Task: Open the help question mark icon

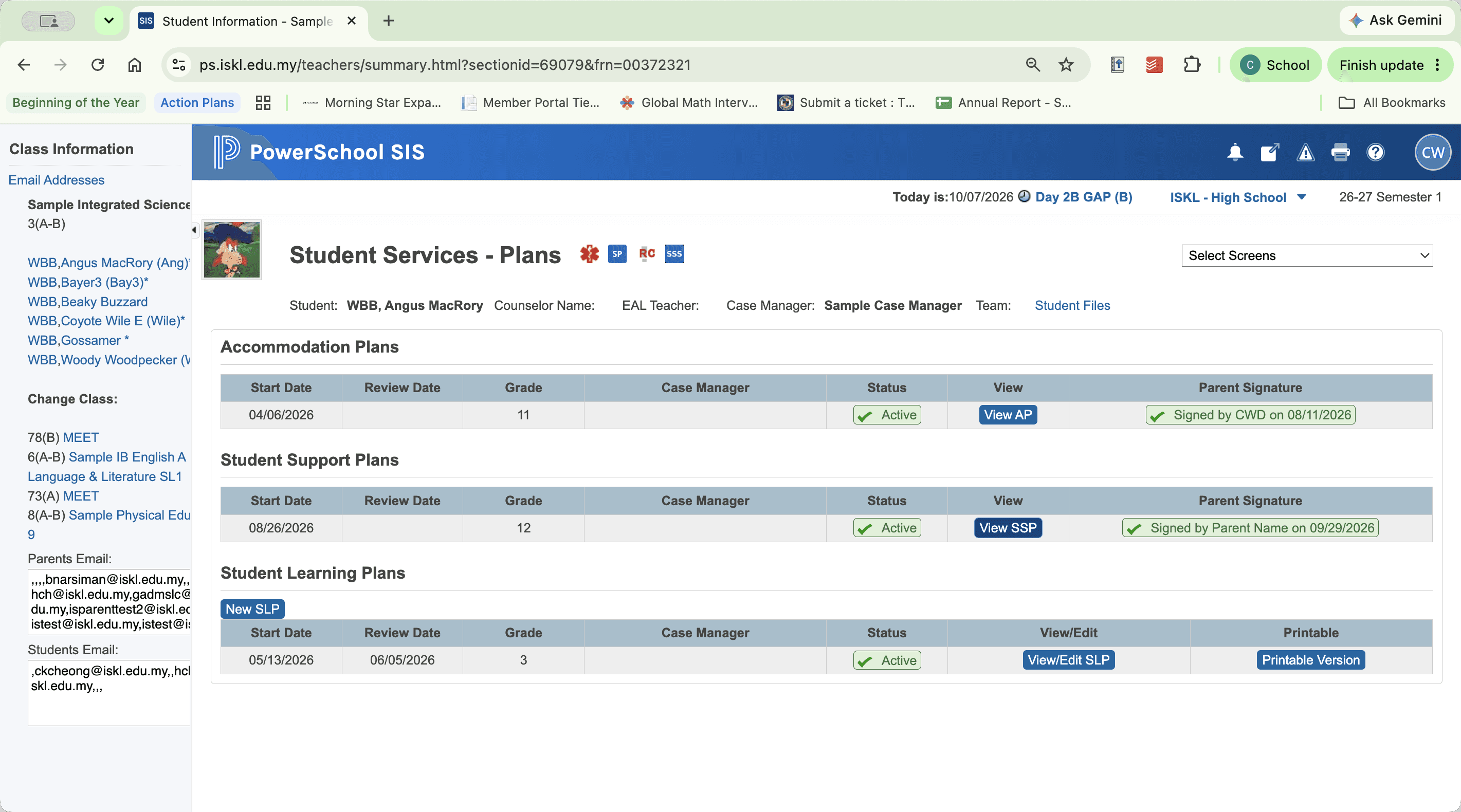Action: point(1375,152)
